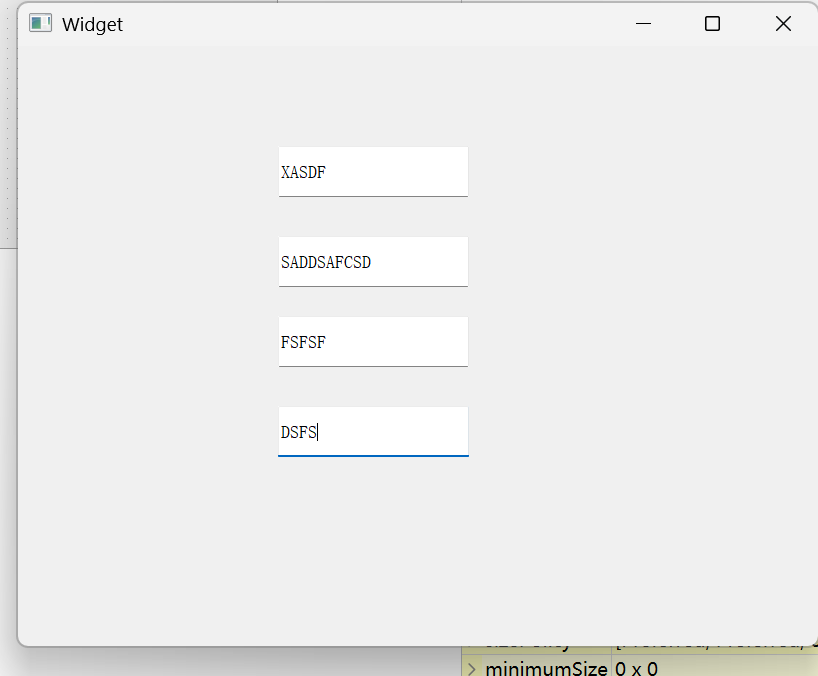Focus the SADDSAFCSD text field
This screenshot has height=676, width=818.
(373, 262)
